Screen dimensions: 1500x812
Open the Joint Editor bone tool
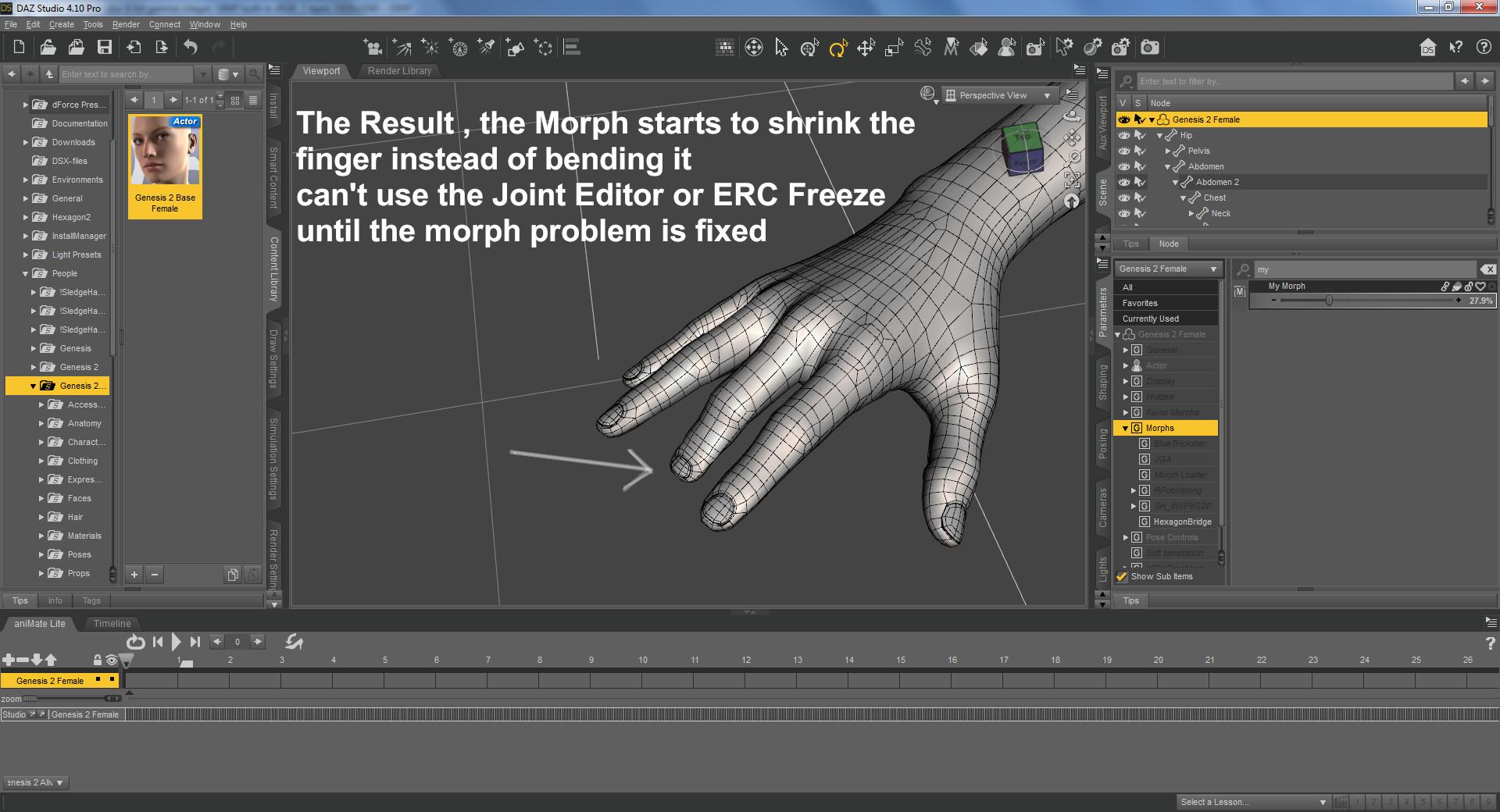coord(922,48)
